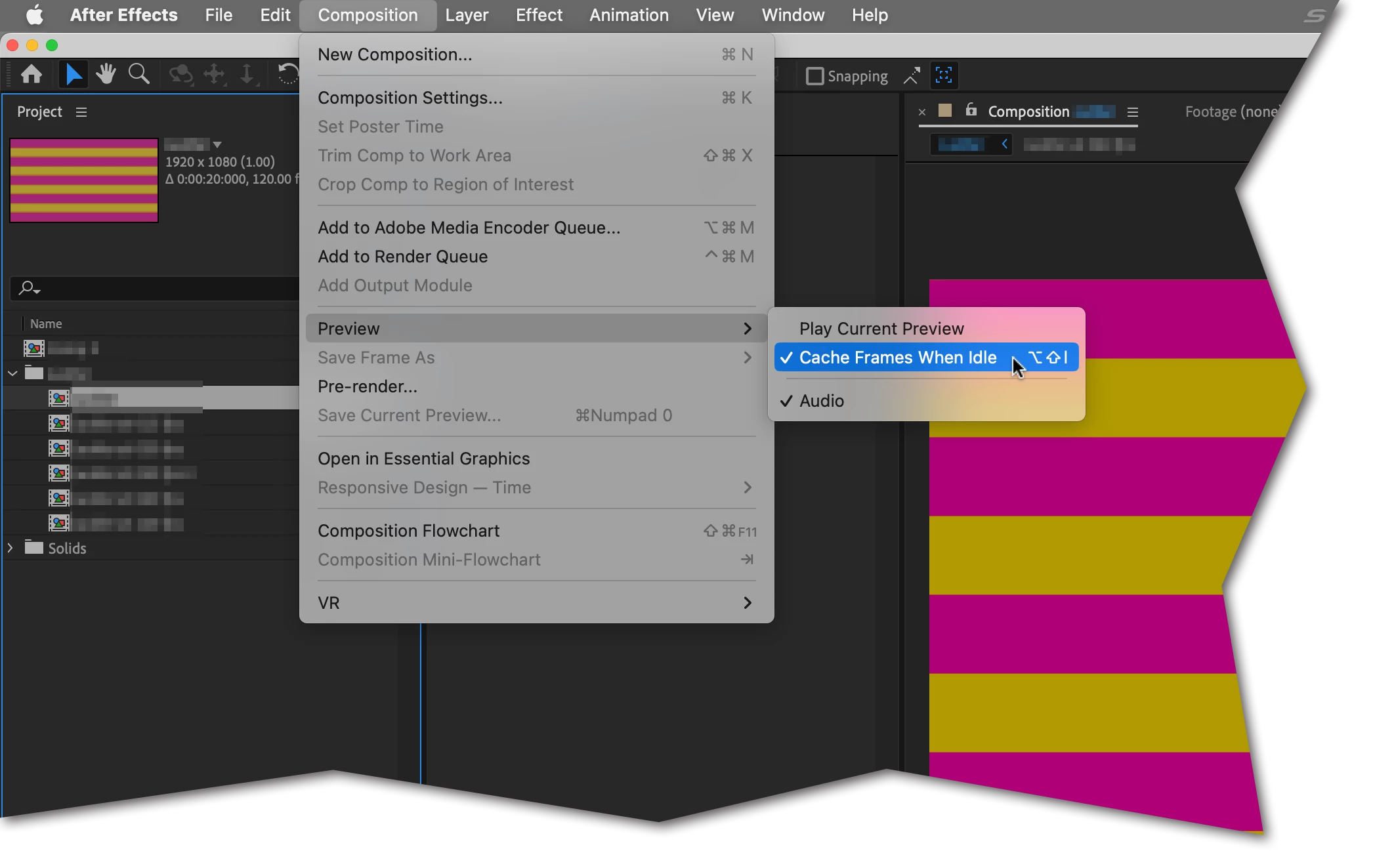Select the Orbit camera tool
The height and width of the screenshot is (868, 1373).
coord(180,75)
